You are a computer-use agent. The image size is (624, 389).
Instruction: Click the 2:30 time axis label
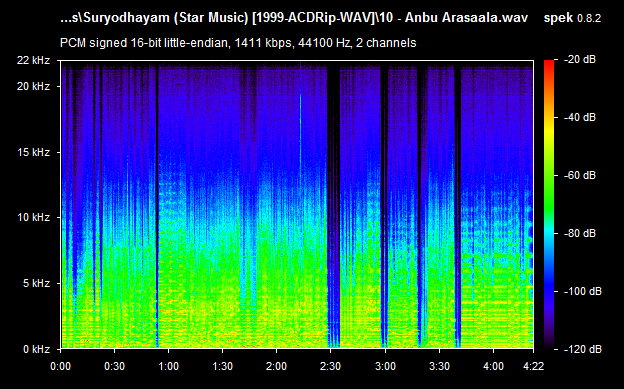(x=331, y=366)
